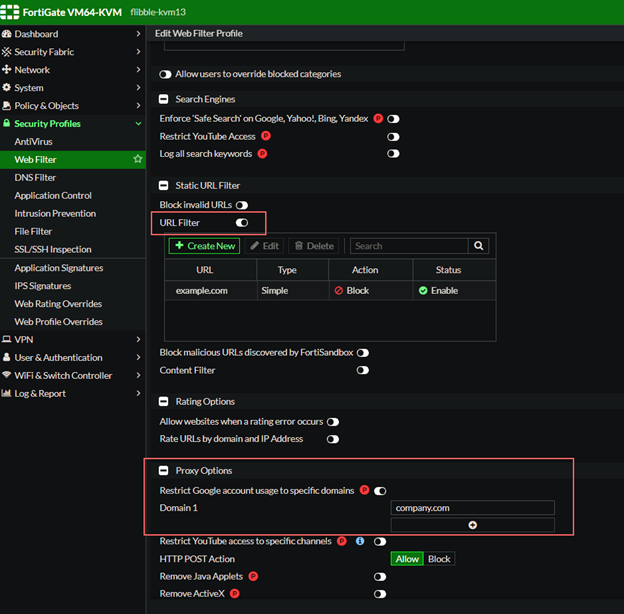Collapse the Proxy Options section icon
The width and height of the screenshot is (624, 614).
164,471
